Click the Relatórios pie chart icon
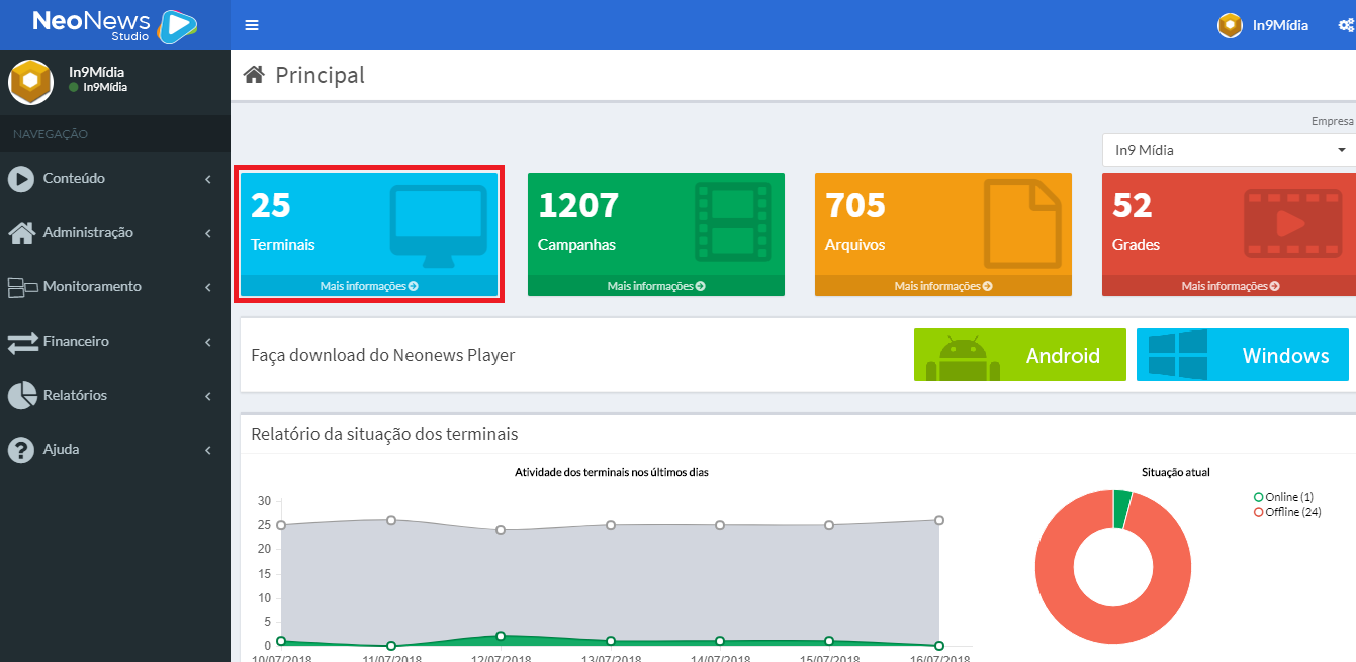1356x662 pixels. point(21,396)
